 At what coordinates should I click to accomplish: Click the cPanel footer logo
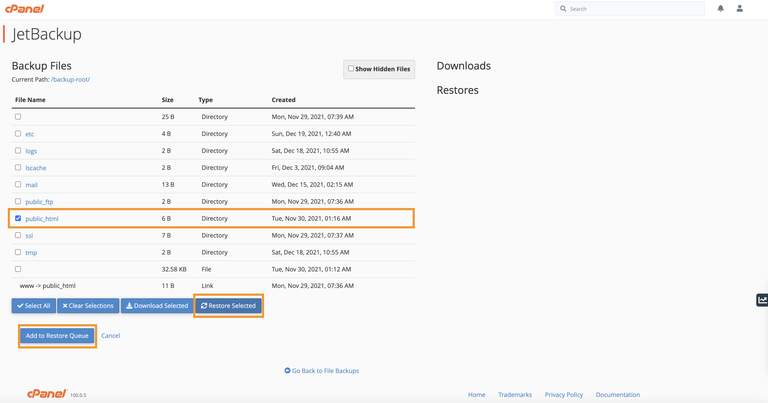(x=47, y=394)
